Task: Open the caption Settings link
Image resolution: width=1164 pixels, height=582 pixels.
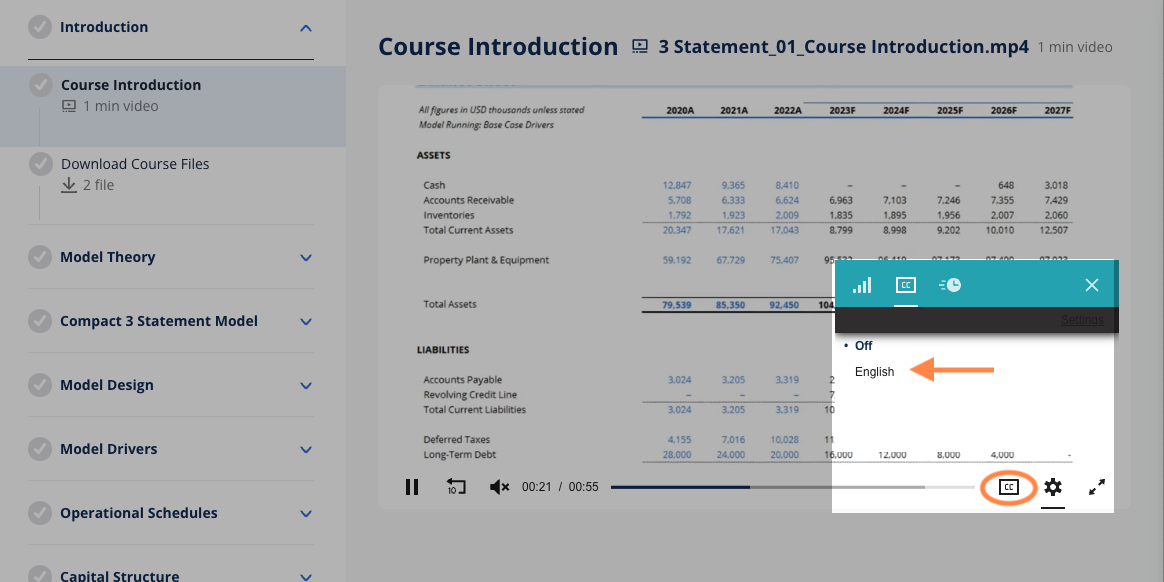Action: pos(1082,320)
